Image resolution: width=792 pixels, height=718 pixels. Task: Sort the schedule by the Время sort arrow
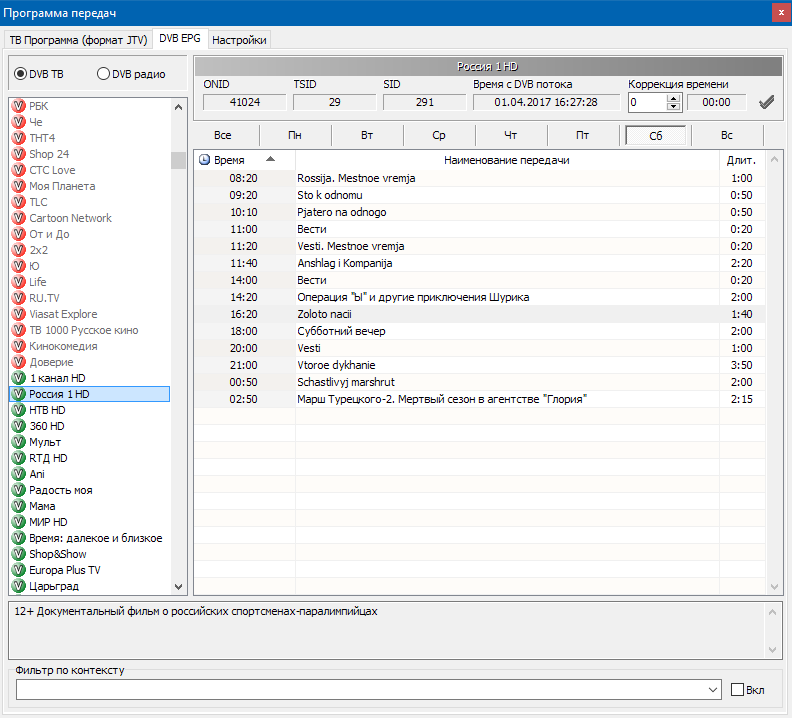(270, 160)
